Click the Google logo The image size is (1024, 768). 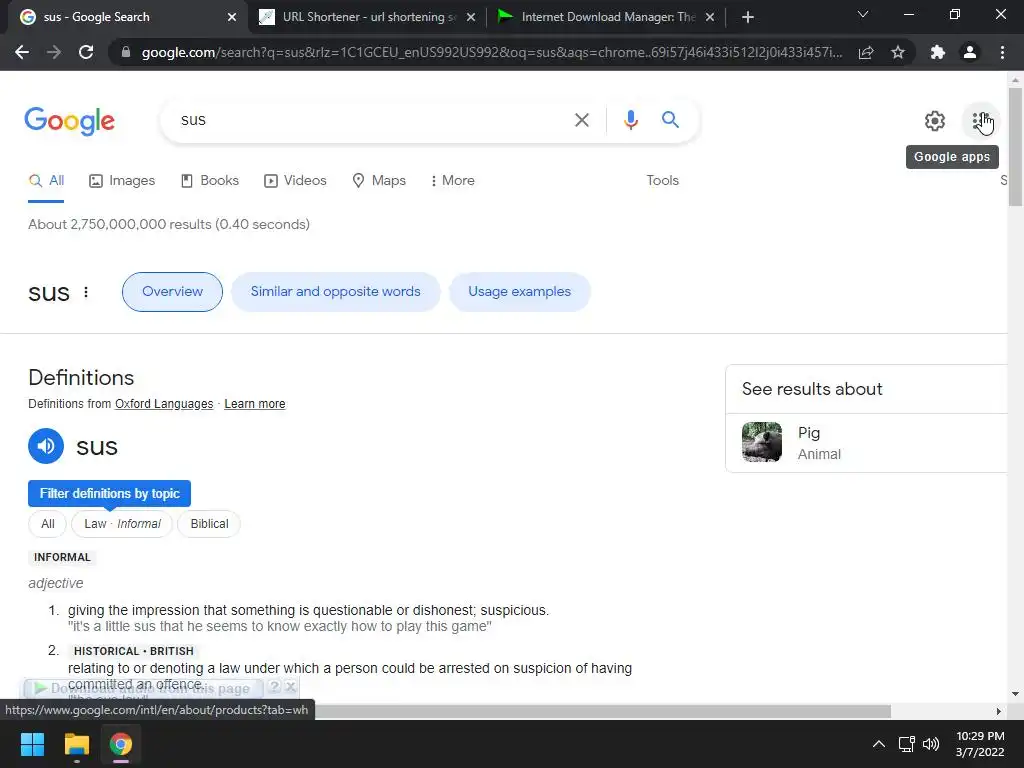[x=69, y=121]
